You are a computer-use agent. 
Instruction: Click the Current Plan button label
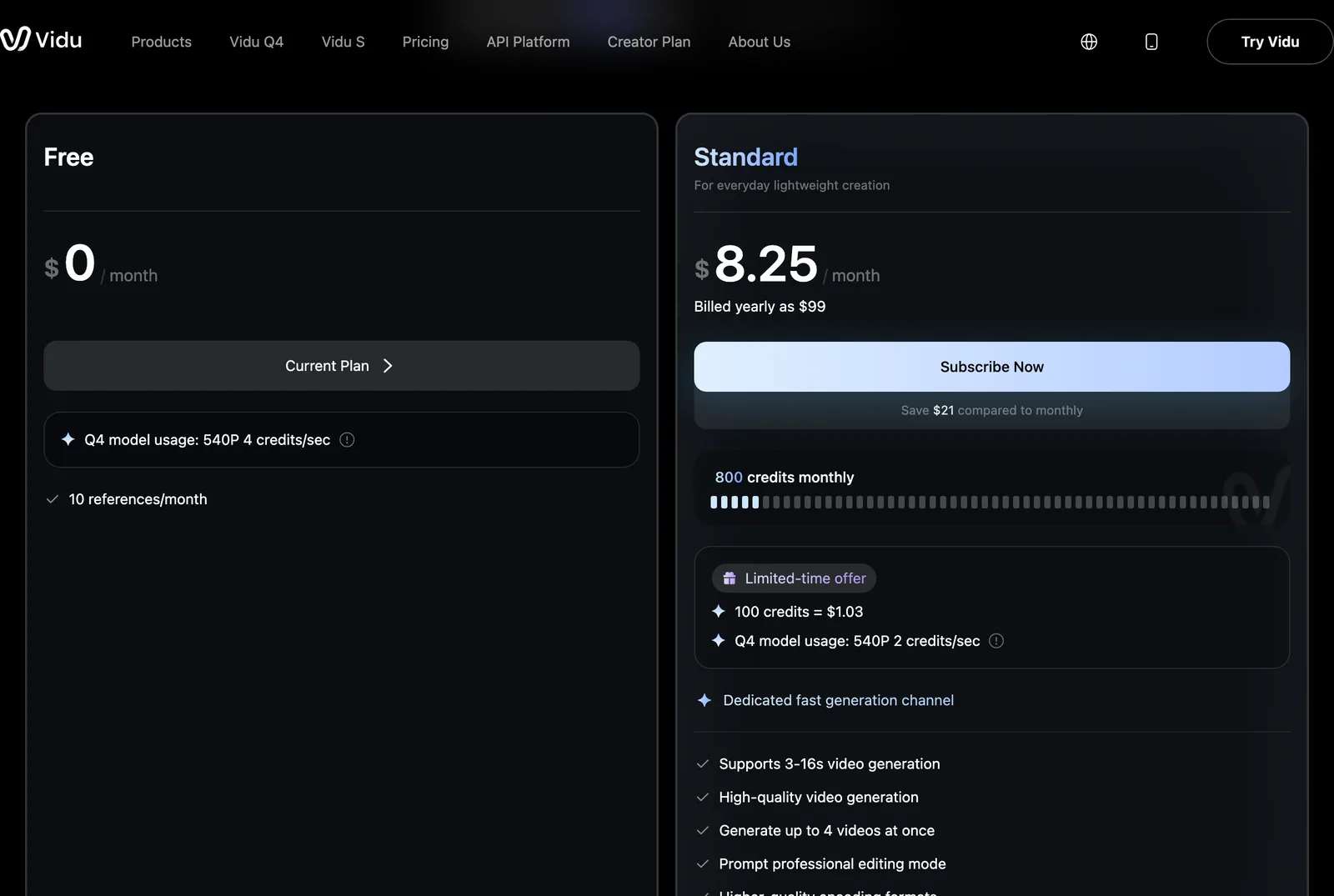tap(327, 366)
